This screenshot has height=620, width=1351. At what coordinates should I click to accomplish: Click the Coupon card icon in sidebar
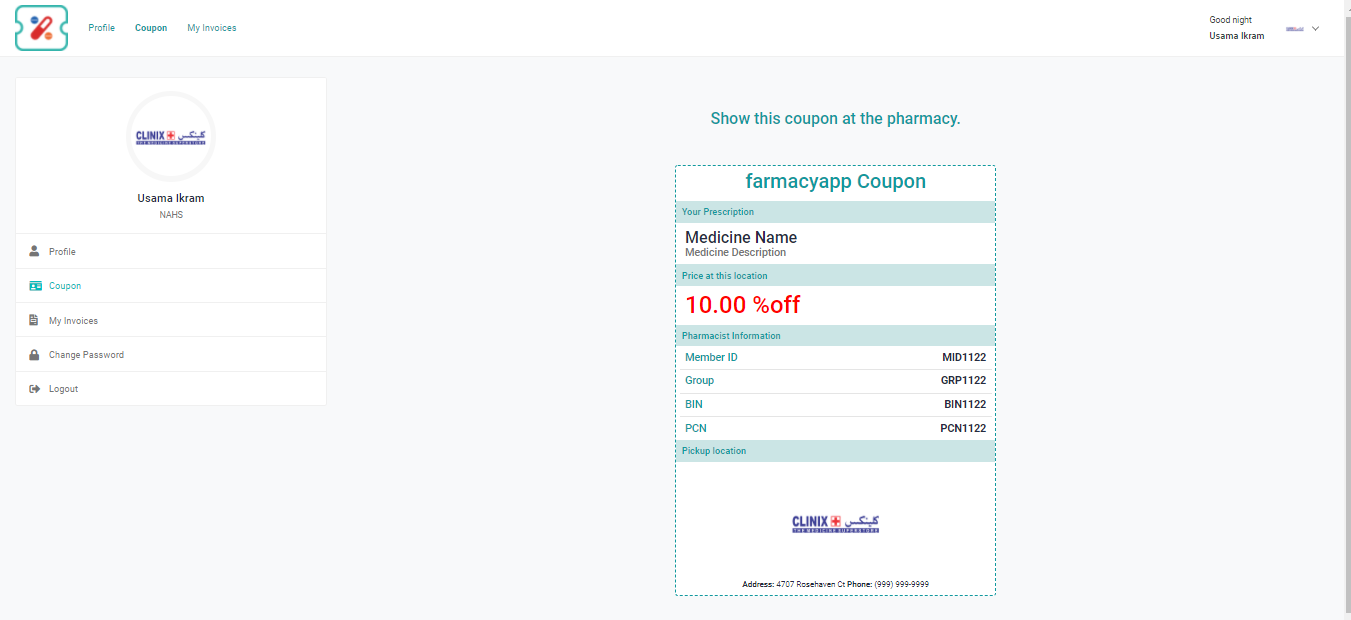35,286
